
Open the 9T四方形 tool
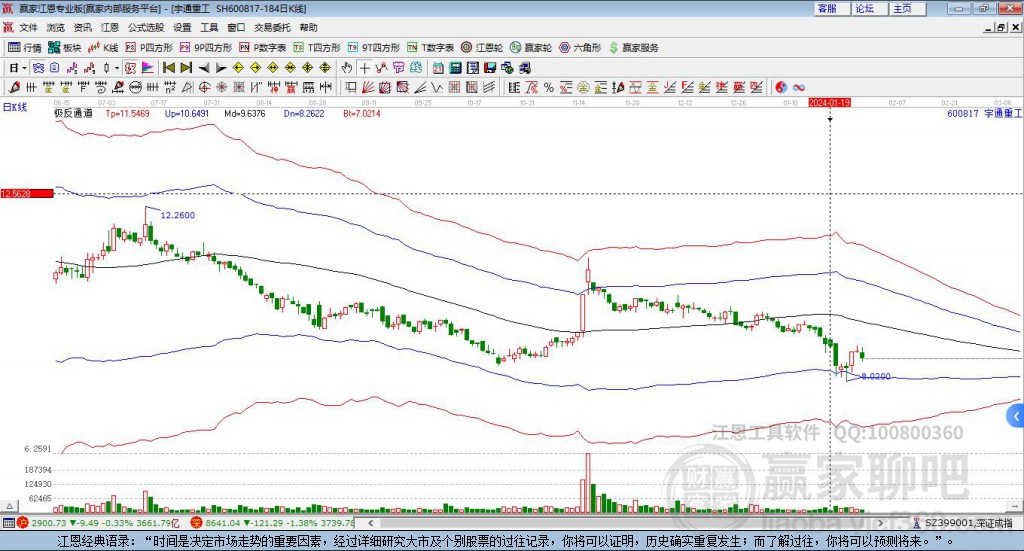pyautogui.click(x=374, y=48)
